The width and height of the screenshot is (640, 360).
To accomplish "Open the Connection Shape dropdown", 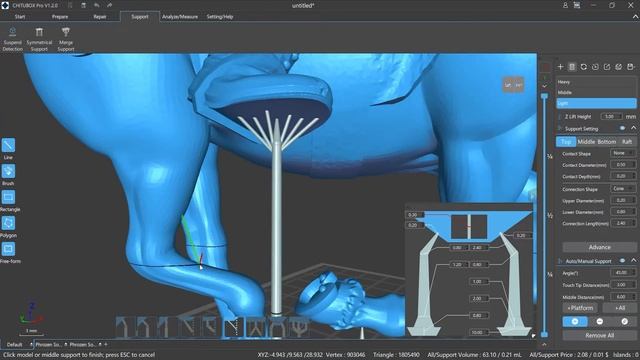I will tap(622, 189).
